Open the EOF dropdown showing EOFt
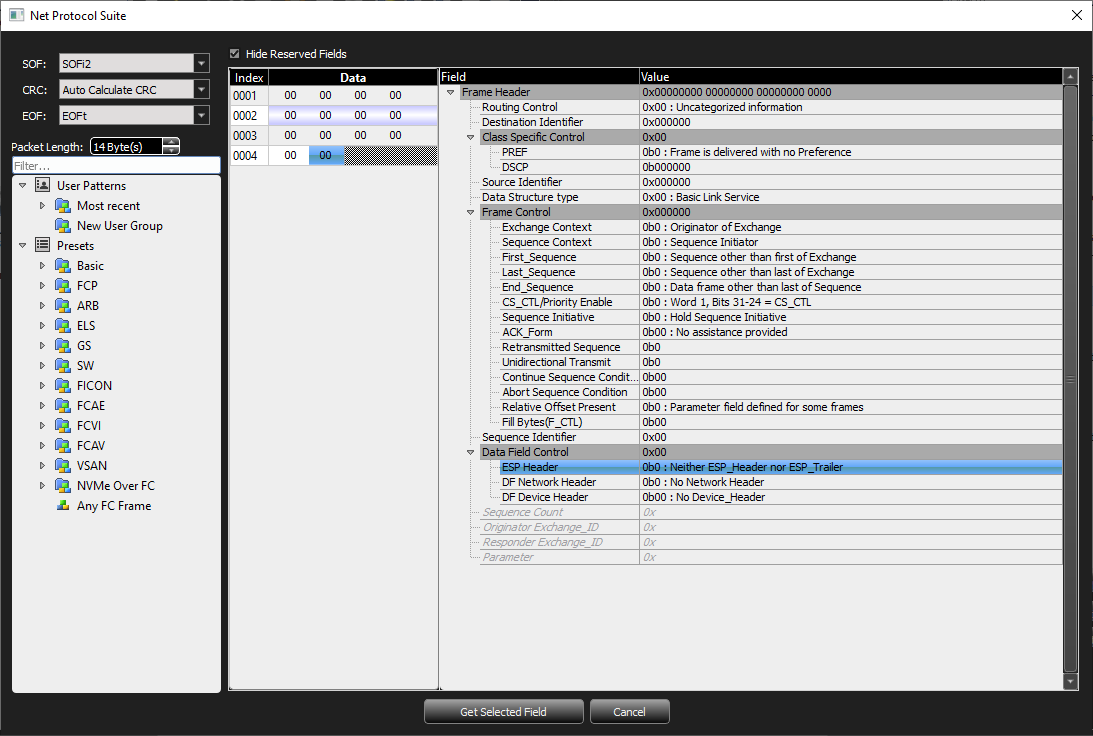Image resolution: width=1093 pixels, height=736 pixels. (x=134, y=116)
